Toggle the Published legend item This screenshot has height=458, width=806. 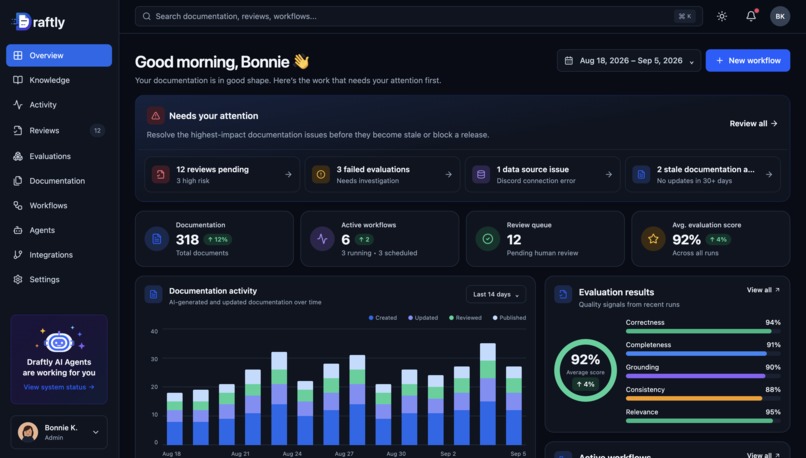pyautogui.click(x=509, y=318)
